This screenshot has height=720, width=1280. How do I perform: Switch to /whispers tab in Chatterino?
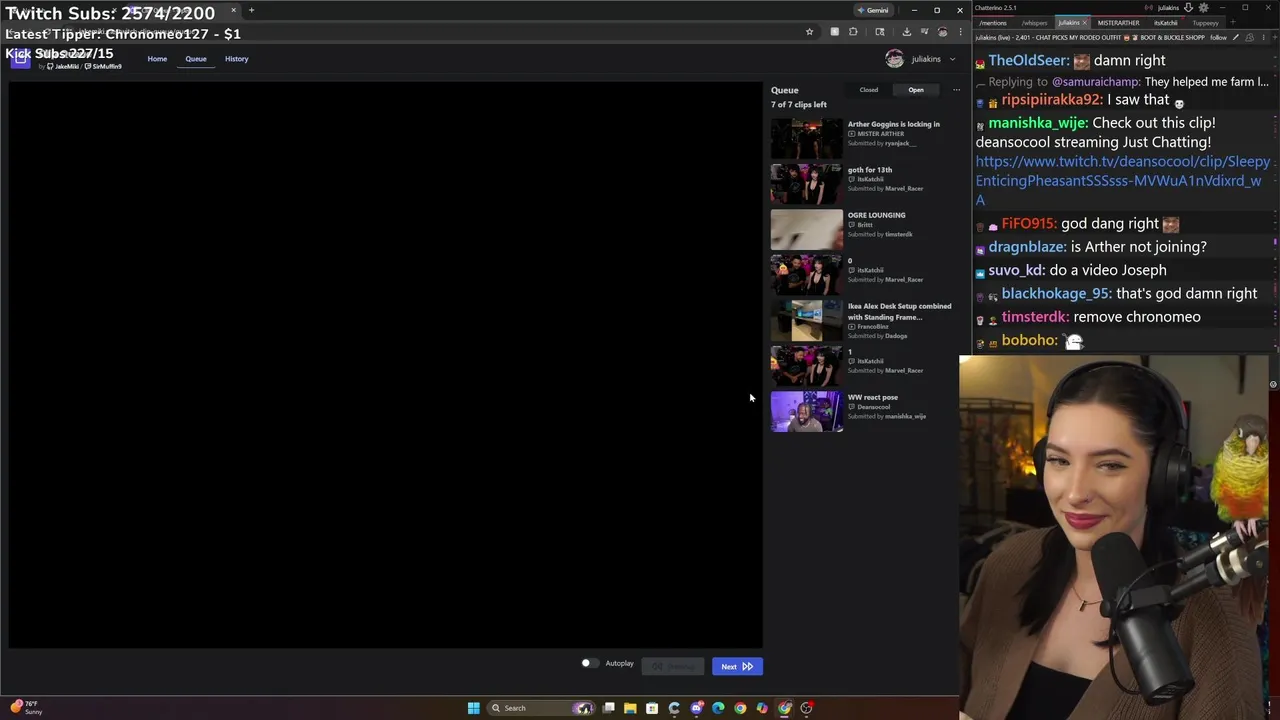[1035, 23]
